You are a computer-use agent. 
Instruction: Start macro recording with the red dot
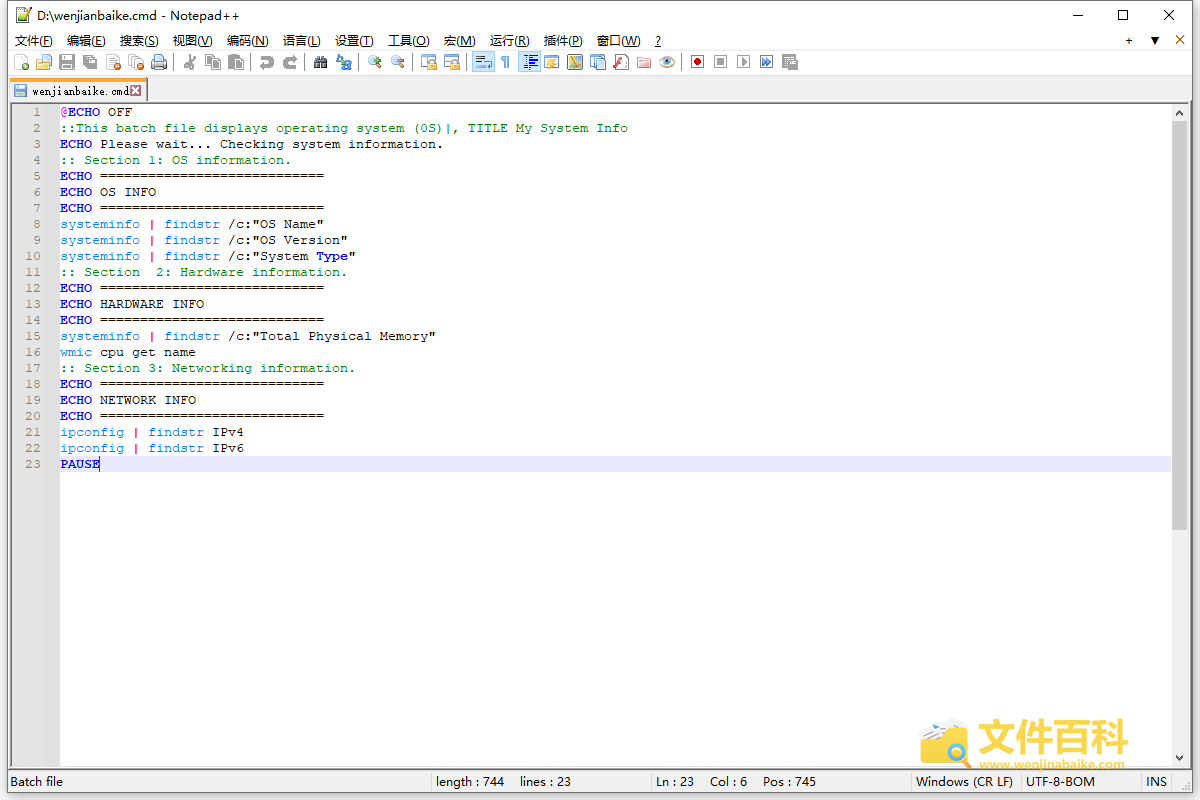[697, 62]
